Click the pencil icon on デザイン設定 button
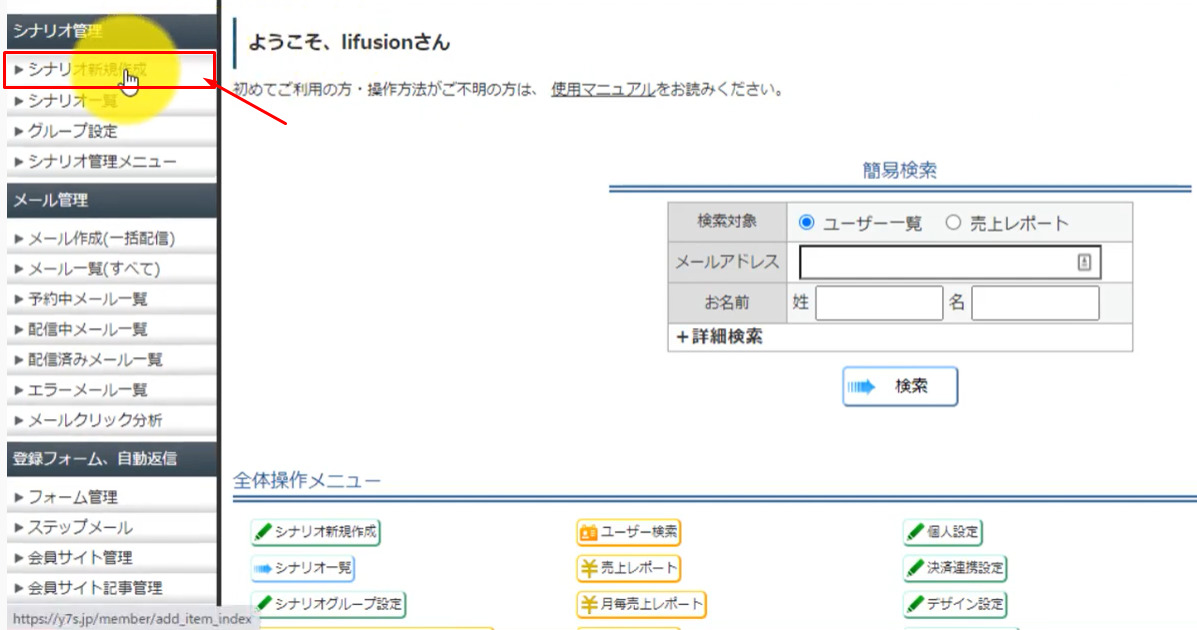The image size is (1197, 630). click(x=914, y=604)
